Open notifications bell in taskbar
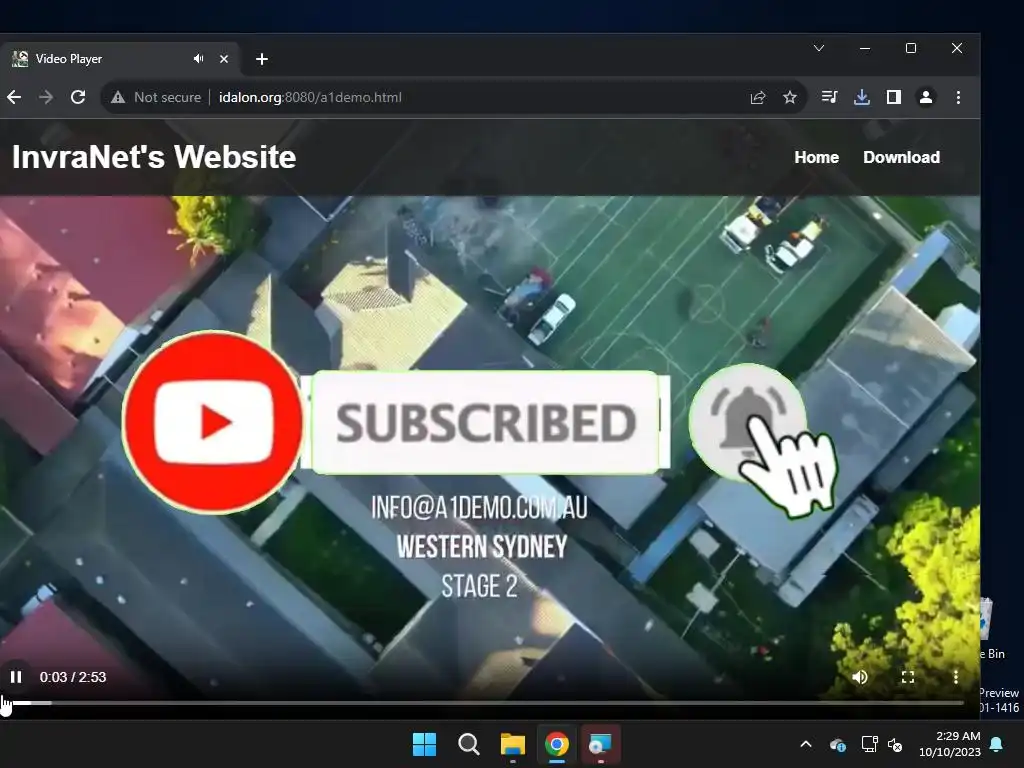 (997, 744)
